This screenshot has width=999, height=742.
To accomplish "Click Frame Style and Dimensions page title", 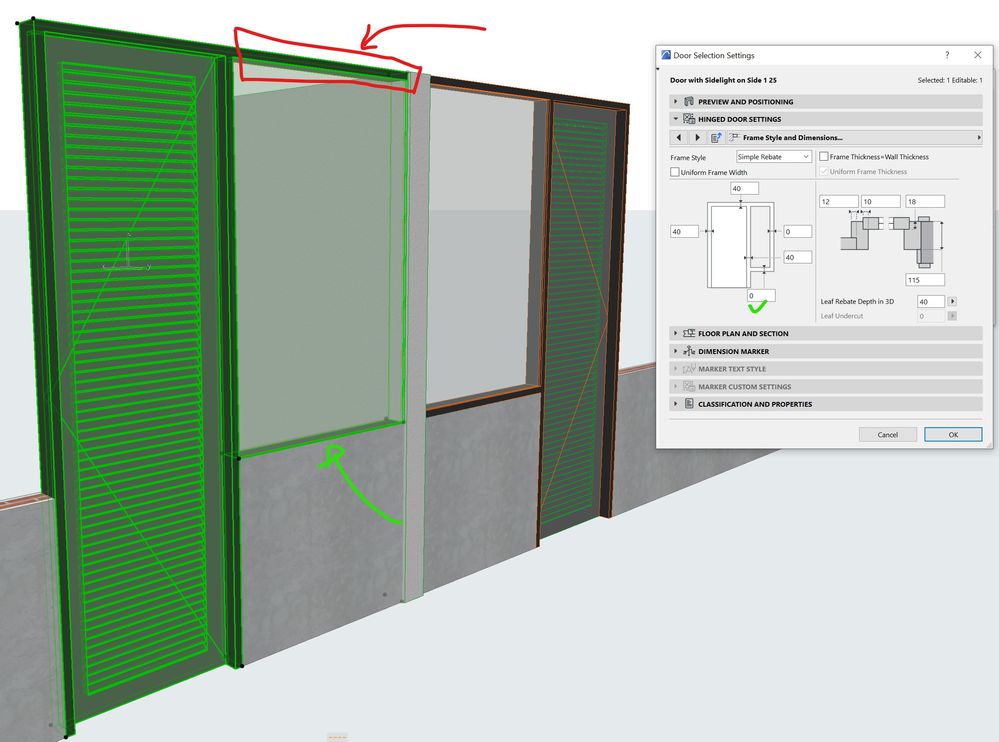I will (x=793, y=138).
